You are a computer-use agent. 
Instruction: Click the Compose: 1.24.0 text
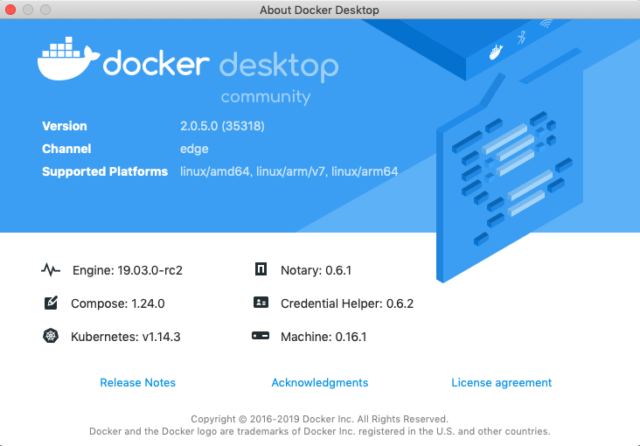(118, 304)
